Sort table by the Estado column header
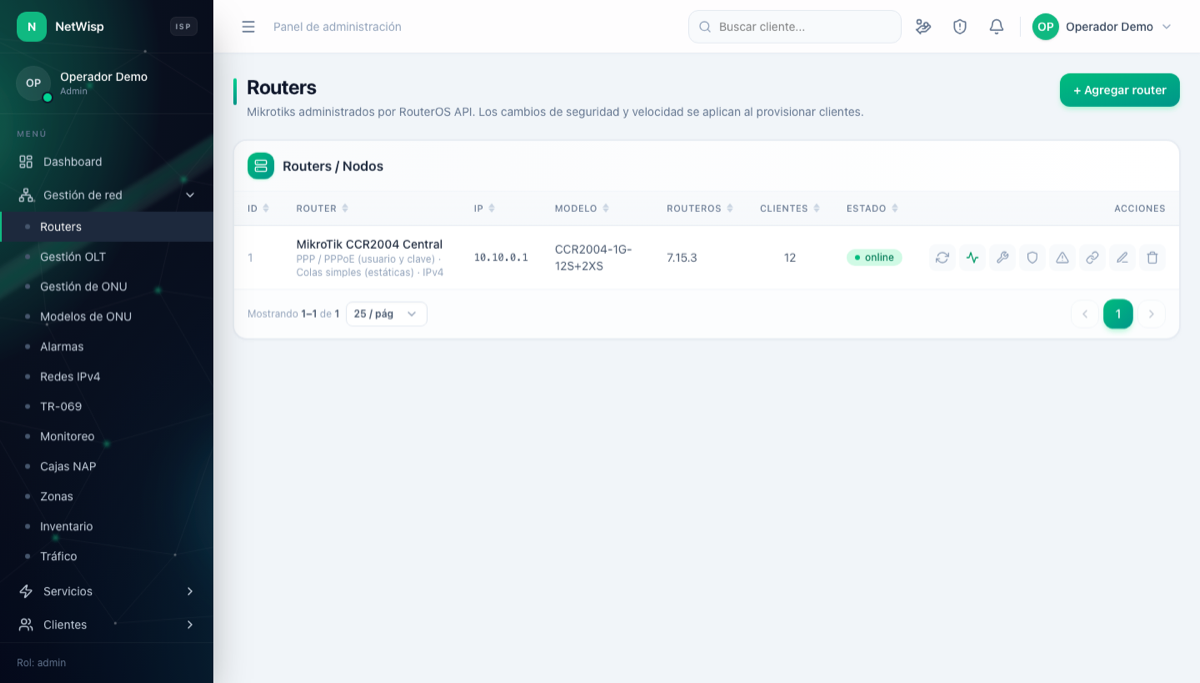The image size is (1200, 683). click(872, 208)
